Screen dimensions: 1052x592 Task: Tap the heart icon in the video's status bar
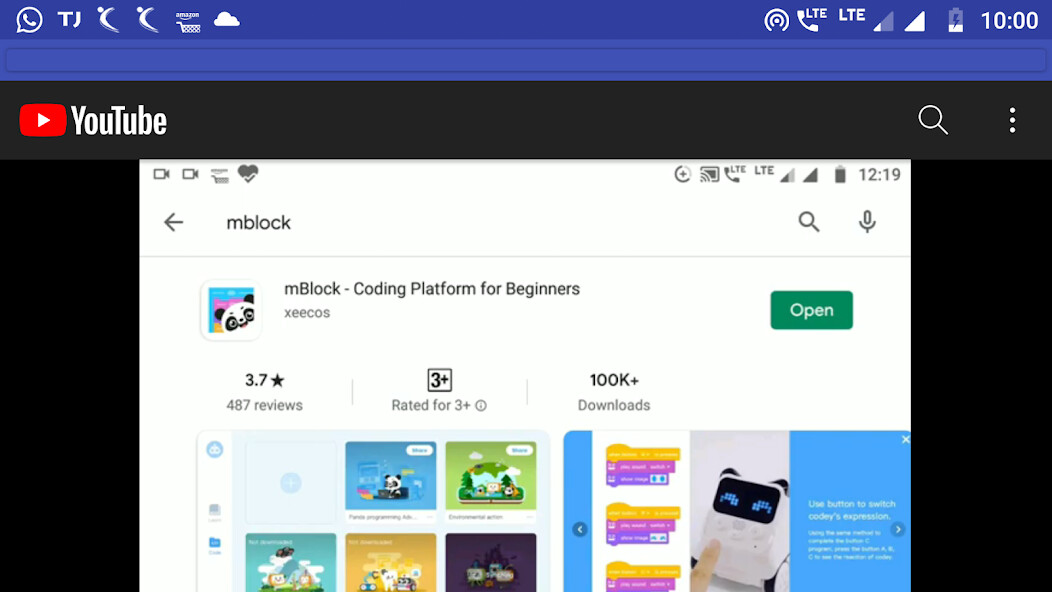(x=248, y=174)
